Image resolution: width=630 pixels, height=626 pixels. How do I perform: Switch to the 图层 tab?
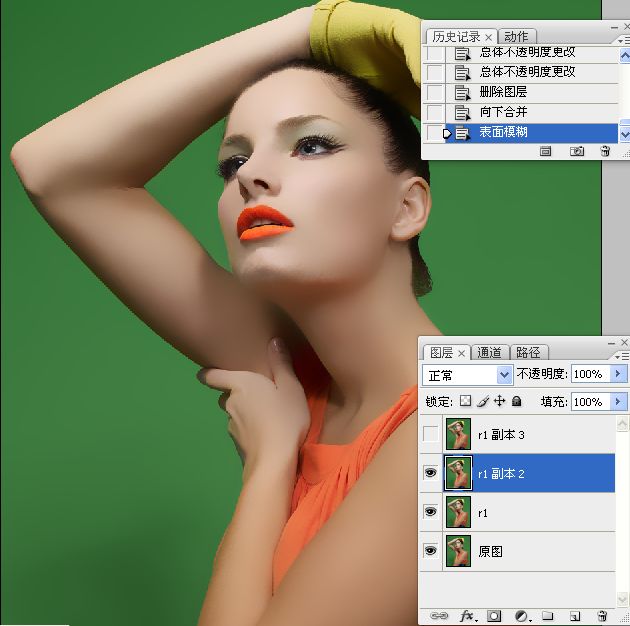(x=441, y=353)
